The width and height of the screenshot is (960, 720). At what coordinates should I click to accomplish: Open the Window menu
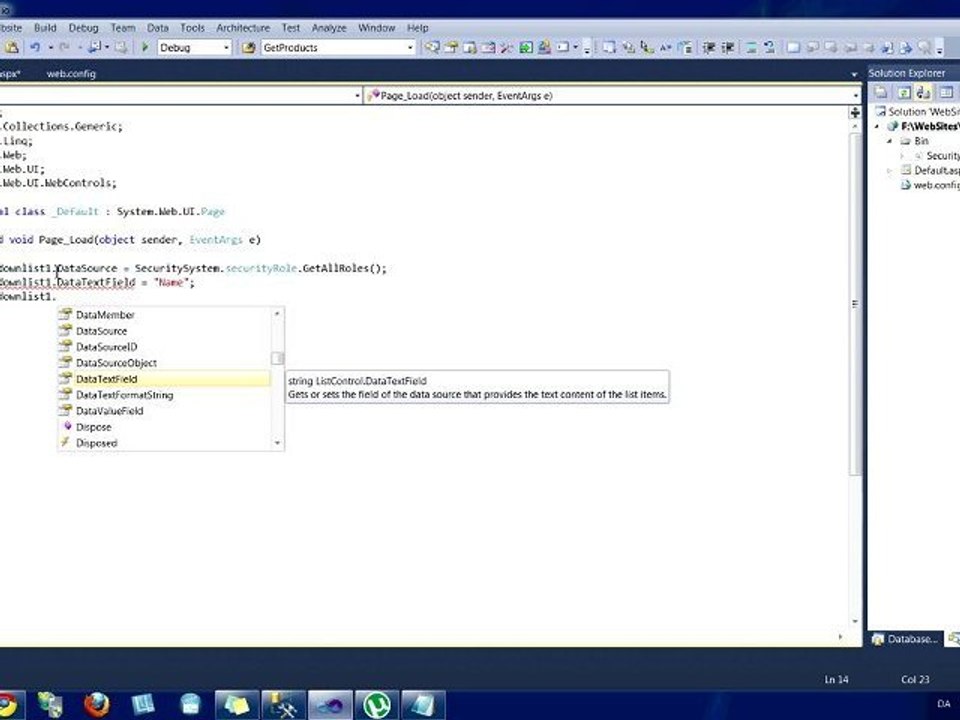(377, 28)
